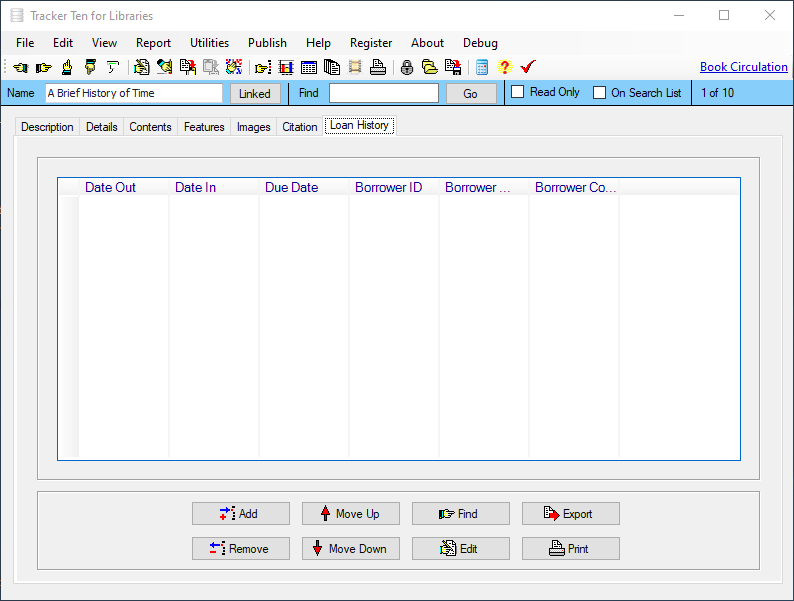This screenshot has width=794, height=601.
Task: Open the blue calculator icon
Action: click(482, 67)
